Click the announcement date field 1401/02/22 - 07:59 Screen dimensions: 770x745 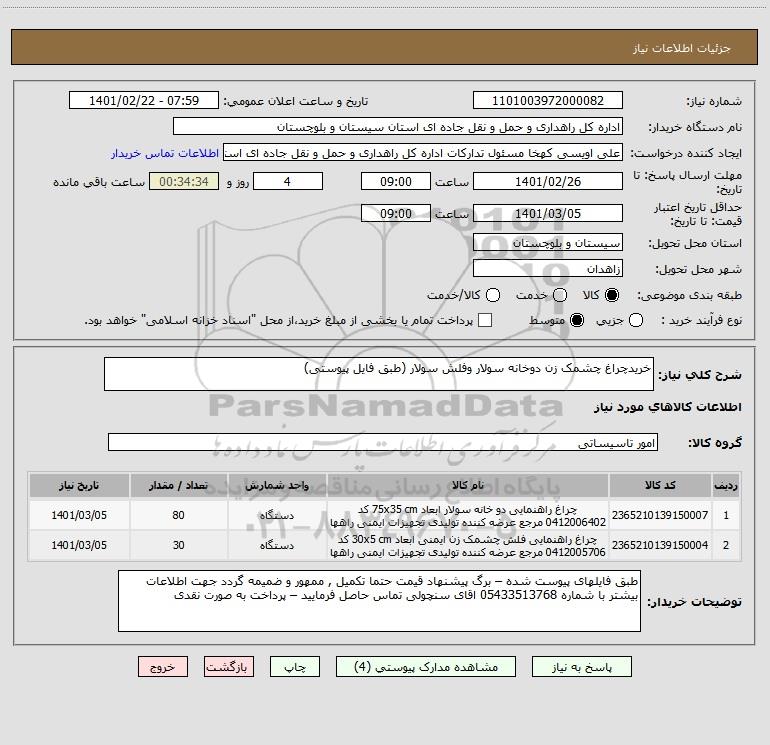coord(144,101)
